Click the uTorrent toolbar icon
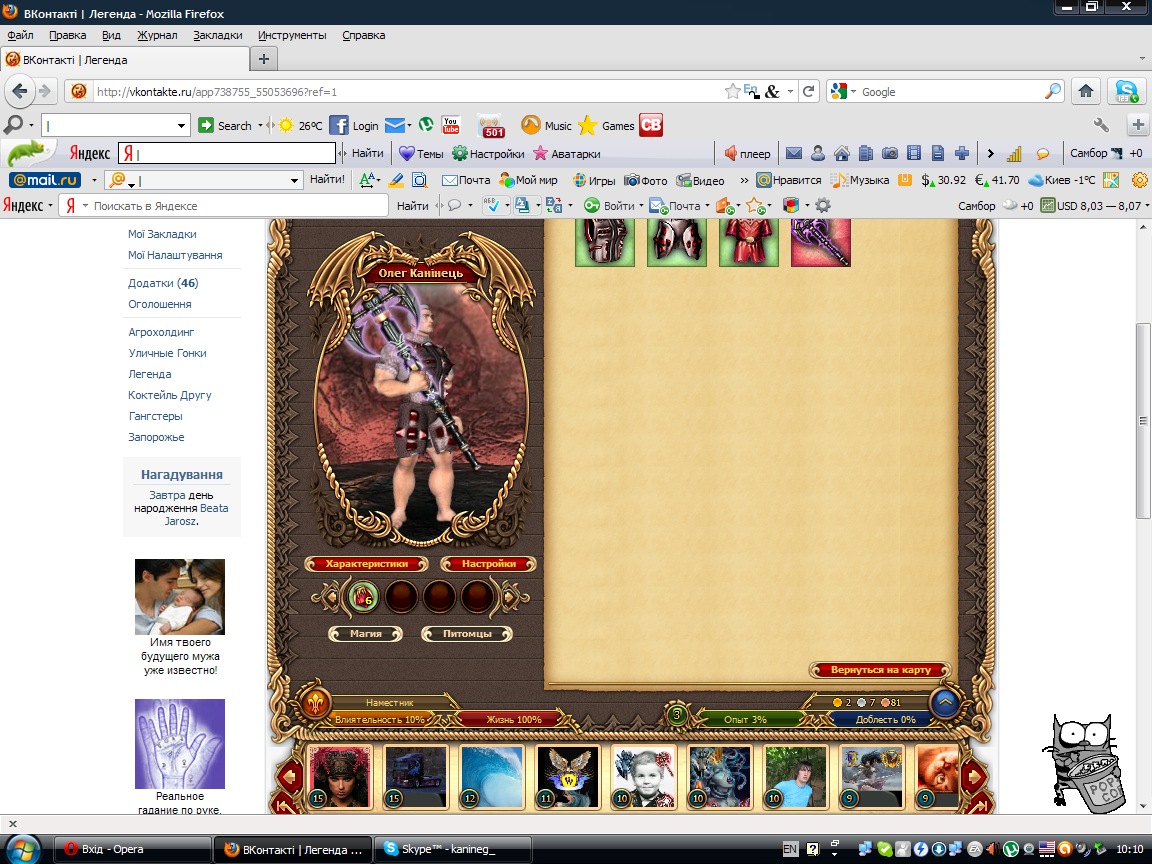This screenshot has height=864, width=1152. [426, 125]
